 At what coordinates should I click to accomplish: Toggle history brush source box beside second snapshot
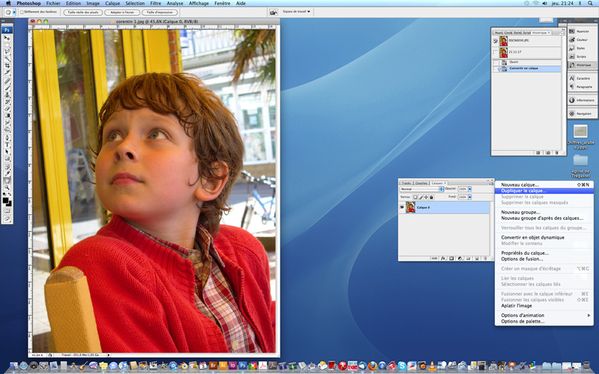pyautogui.click(x=495, y=52)
